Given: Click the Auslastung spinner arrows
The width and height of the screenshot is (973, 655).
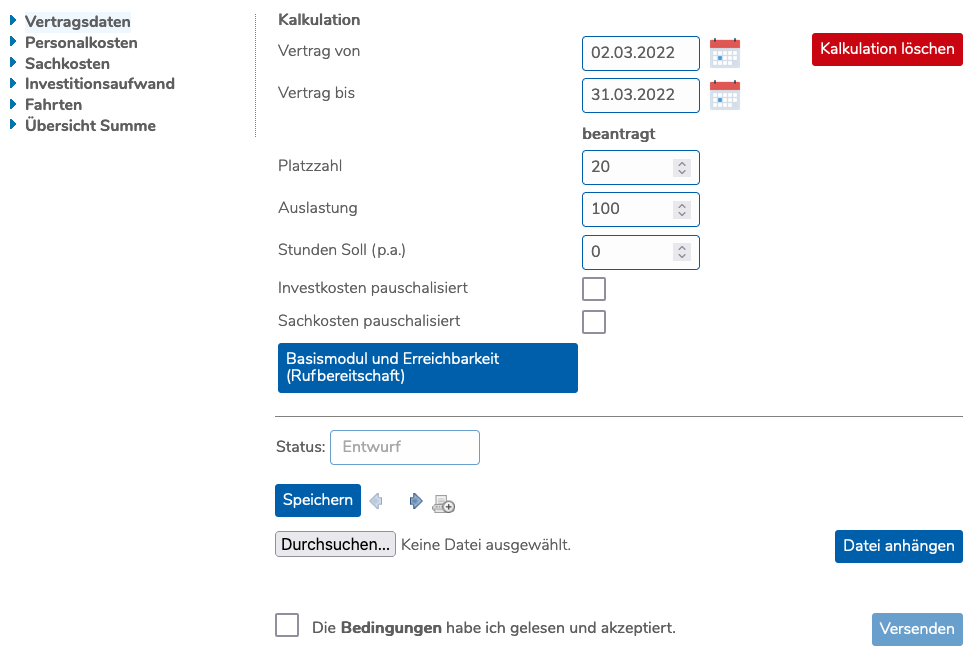Looking at the screenshot, I should tap(682, 209).
